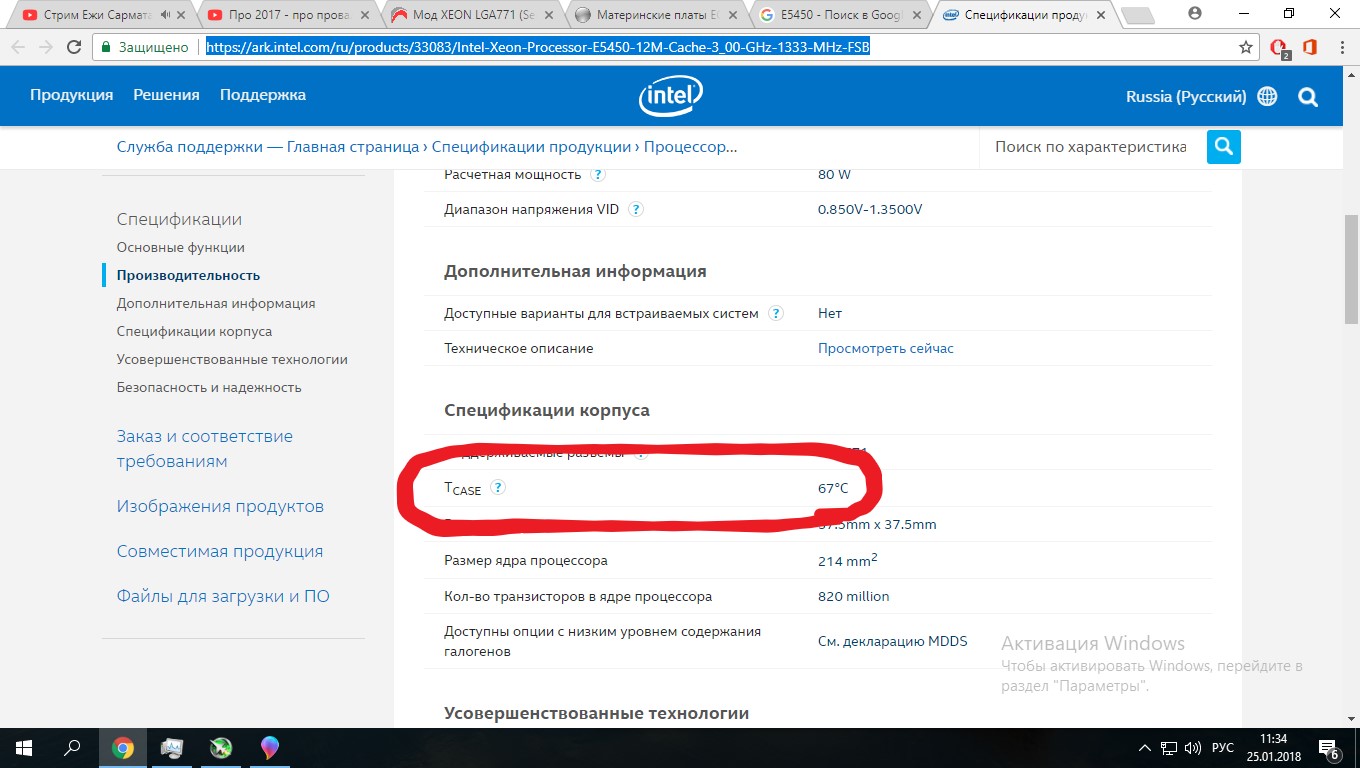Jump to Усовершенствованные технологии sidebar link
This screenshot has width=1360, height=768.
[232, 359]
